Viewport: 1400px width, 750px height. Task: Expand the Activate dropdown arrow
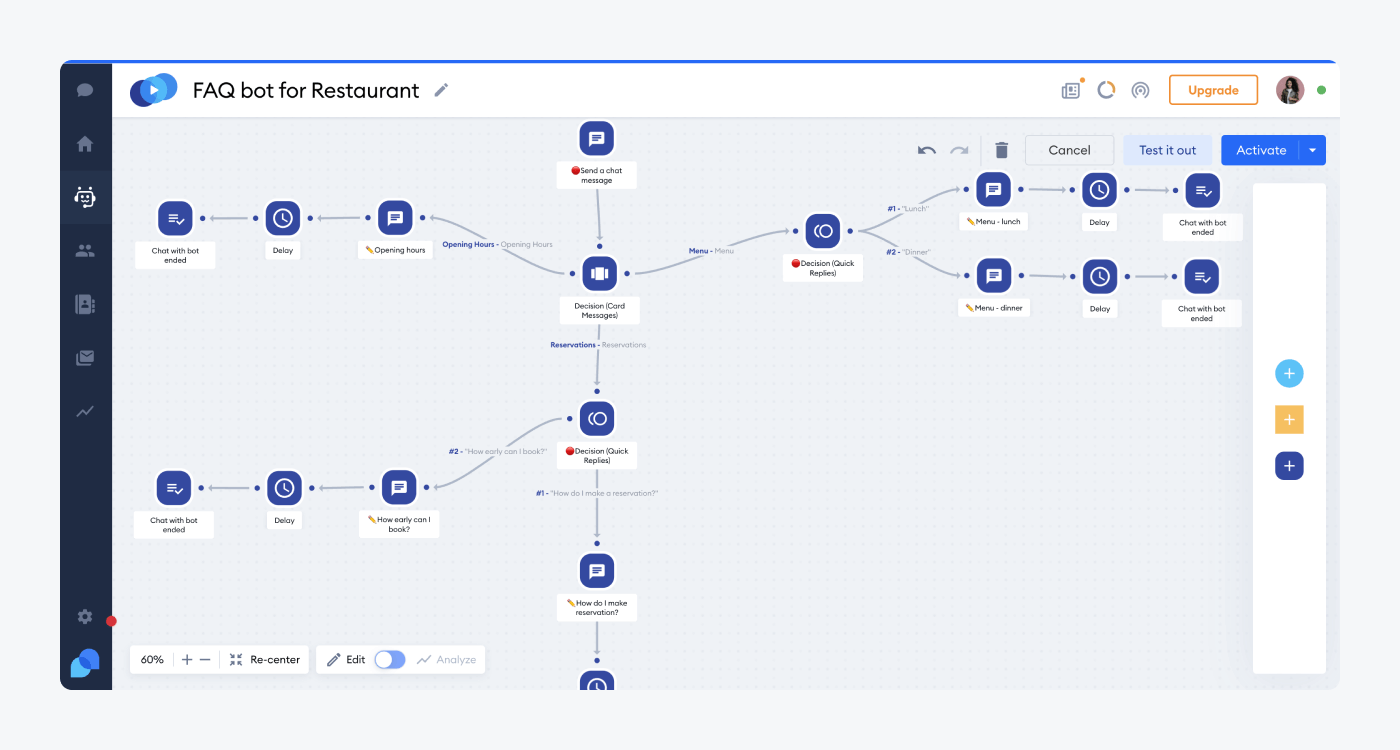(x=1313, y=150)
